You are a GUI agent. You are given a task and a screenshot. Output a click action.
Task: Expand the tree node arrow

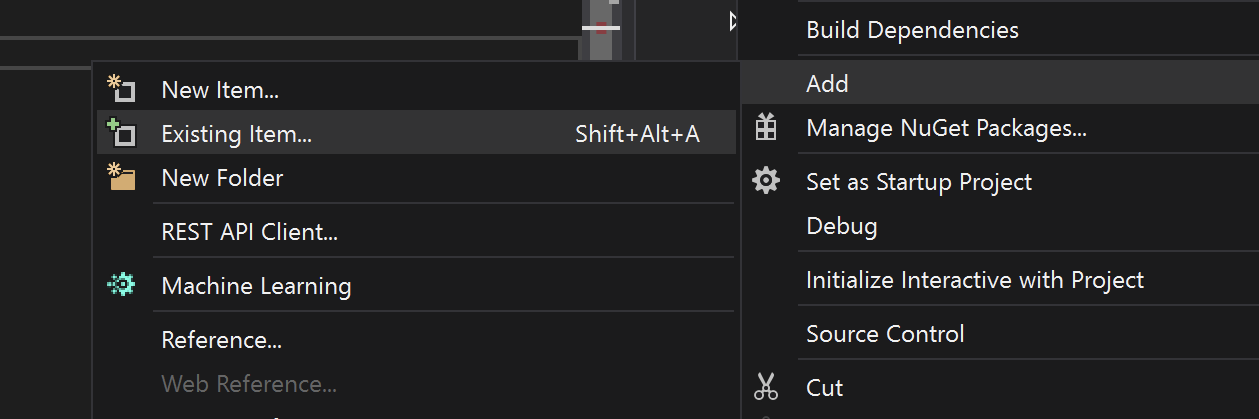[733, 20]
